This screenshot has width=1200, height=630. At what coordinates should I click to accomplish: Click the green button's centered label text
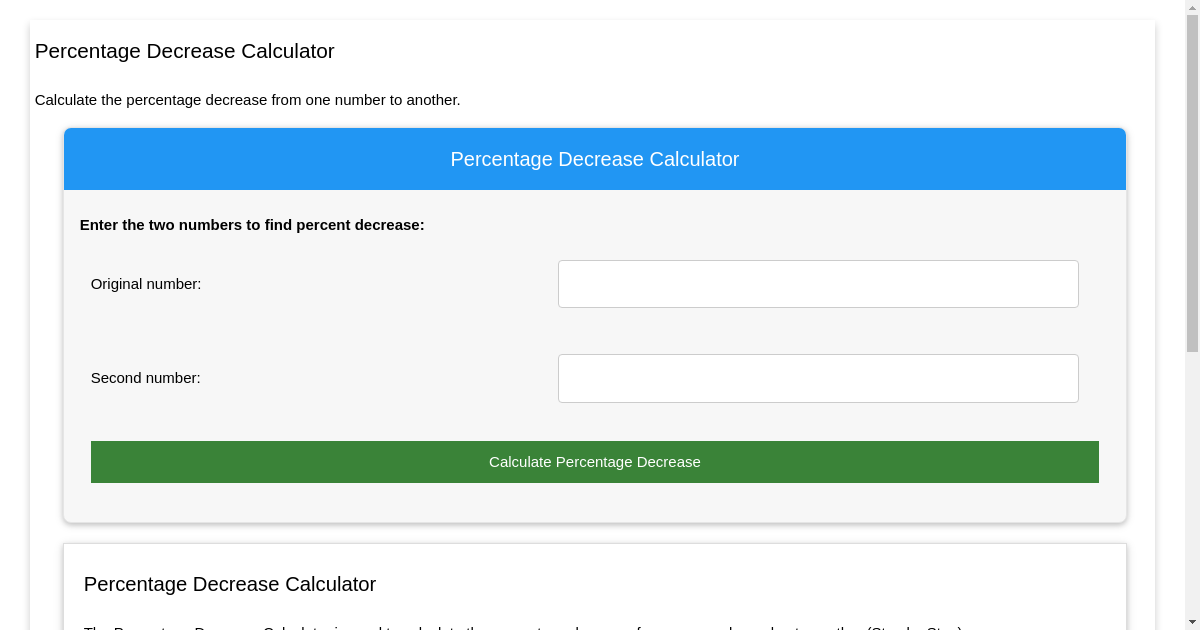pos(594,462)
